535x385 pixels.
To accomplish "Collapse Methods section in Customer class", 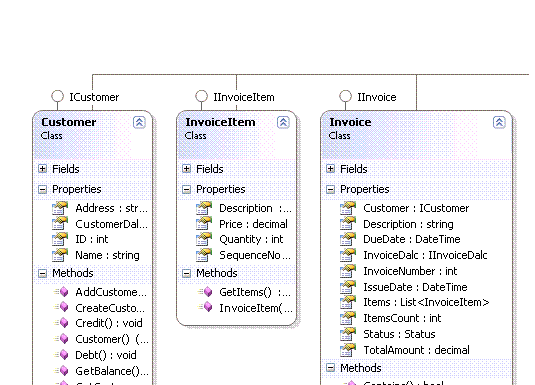I will (43, 273).
